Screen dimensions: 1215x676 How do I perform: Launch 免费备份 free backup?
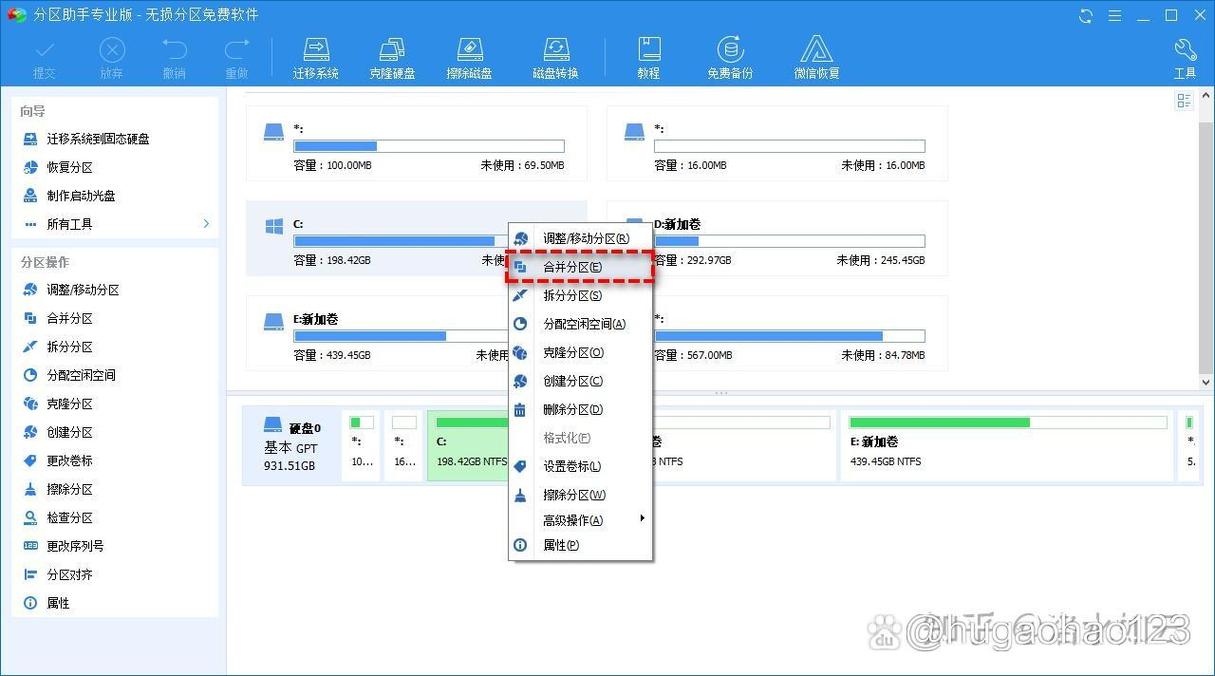[729, 55]
